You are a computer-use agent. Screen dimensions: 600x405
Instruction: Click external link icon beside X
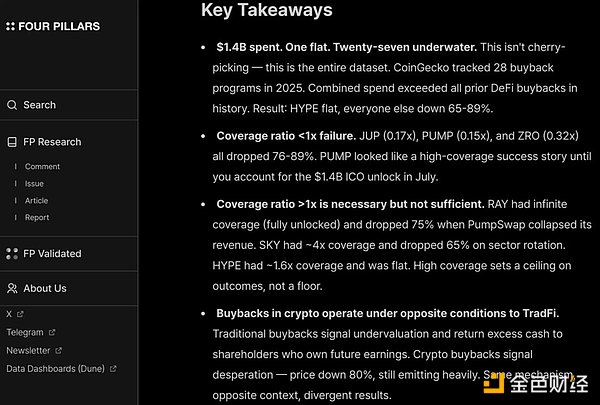20,314
